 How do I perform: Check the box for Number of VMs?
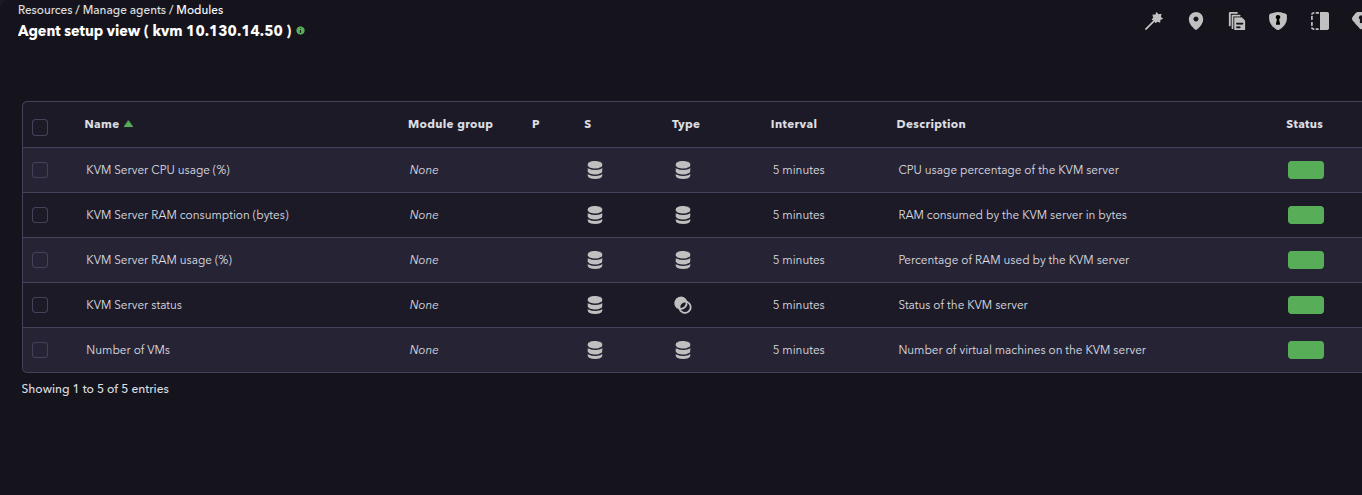coord(40,350)
